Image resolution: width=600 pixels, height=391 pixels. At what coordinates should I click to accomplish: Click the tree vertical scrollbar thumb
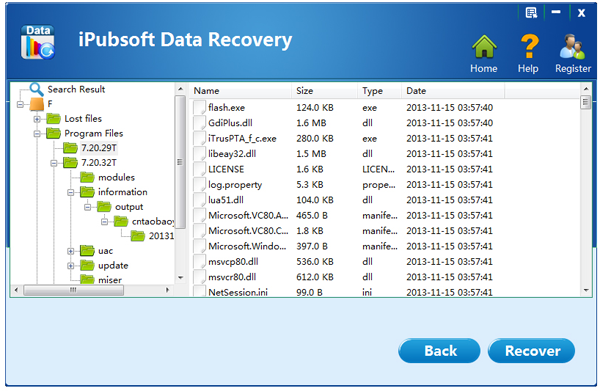pos(180,162)
